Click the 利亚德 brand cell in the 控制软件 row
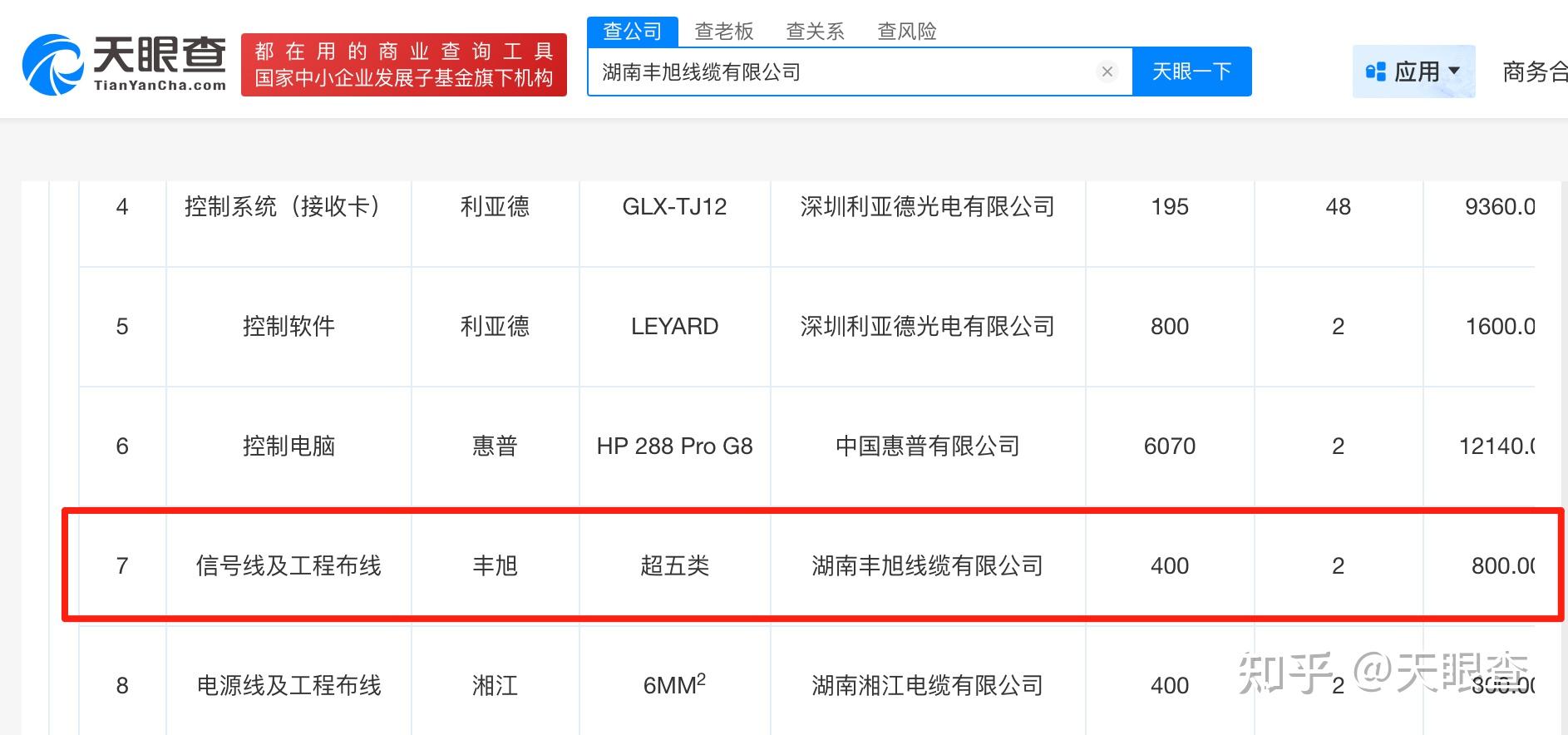 click(495, 327)
